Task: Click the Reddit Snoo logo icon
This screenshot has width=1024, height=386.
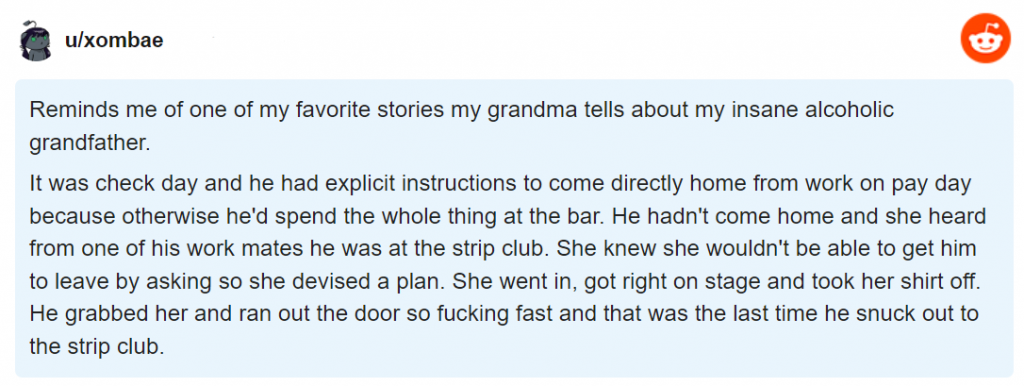Action: [x=985, y=39]
